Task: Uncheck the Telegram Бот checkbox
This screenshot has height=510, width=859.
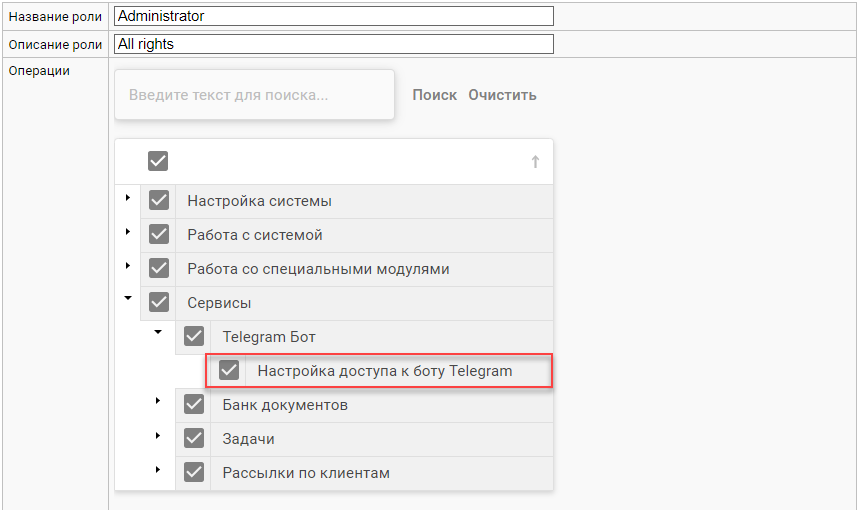Action: coord(194,337)
